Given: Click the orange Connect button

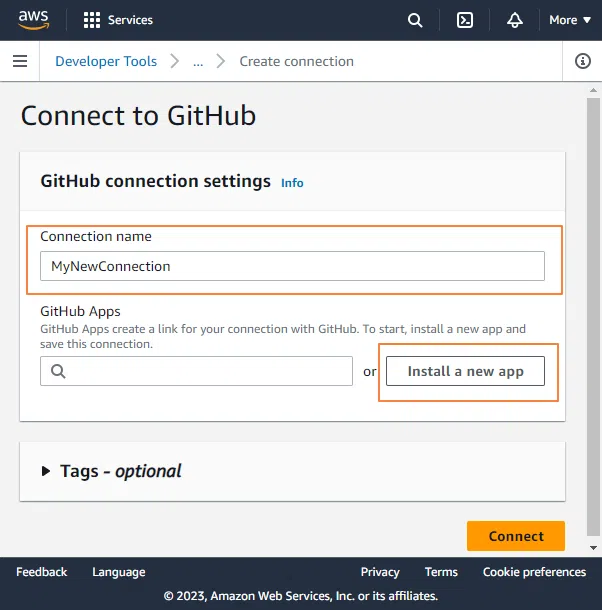Looking at the screenshot, I should coord(516,536).
